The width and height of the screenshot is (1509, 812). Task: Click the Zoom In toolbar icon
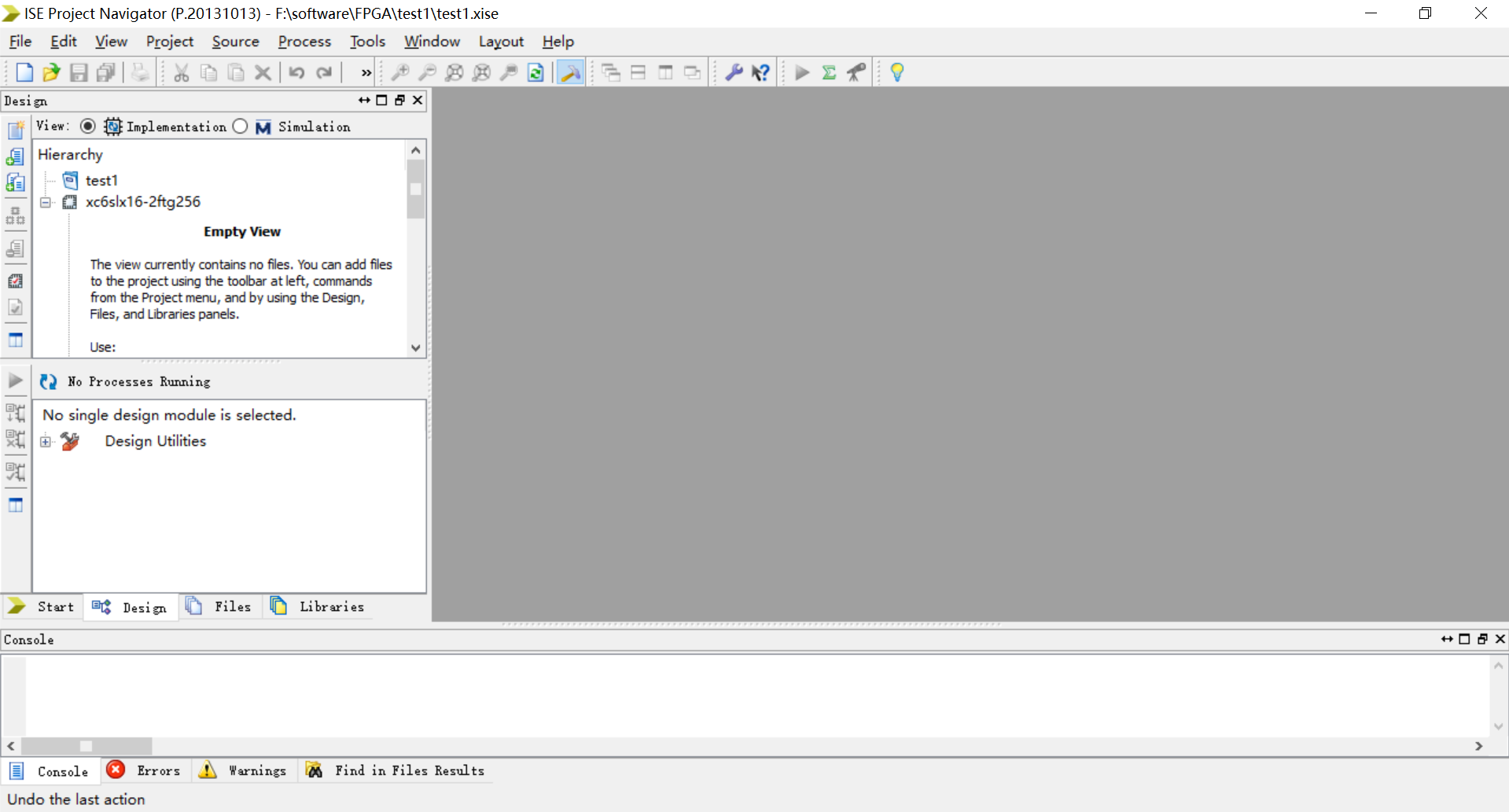[x=400, y=72]
